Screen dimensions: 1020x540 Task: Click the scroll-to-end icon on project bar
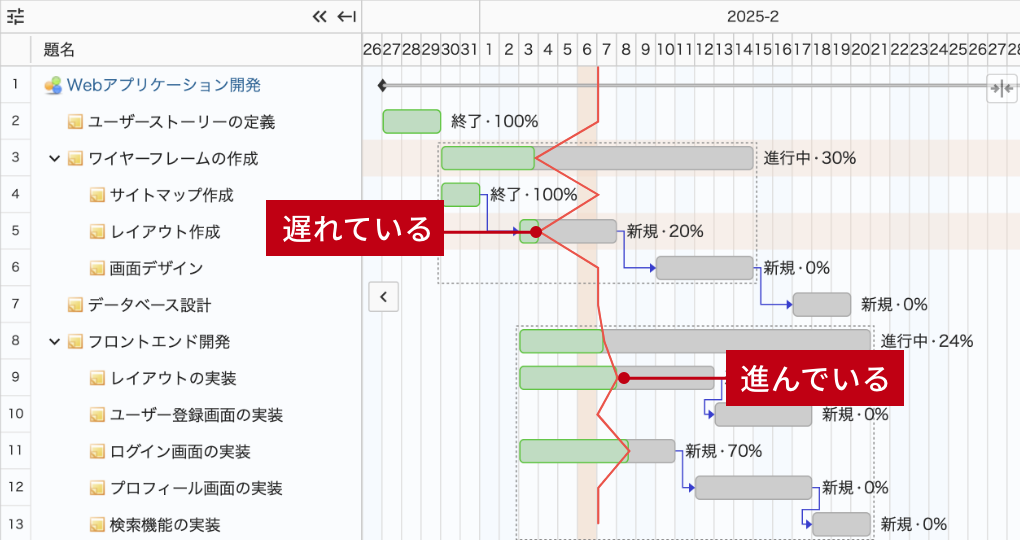click(1002, 88)
